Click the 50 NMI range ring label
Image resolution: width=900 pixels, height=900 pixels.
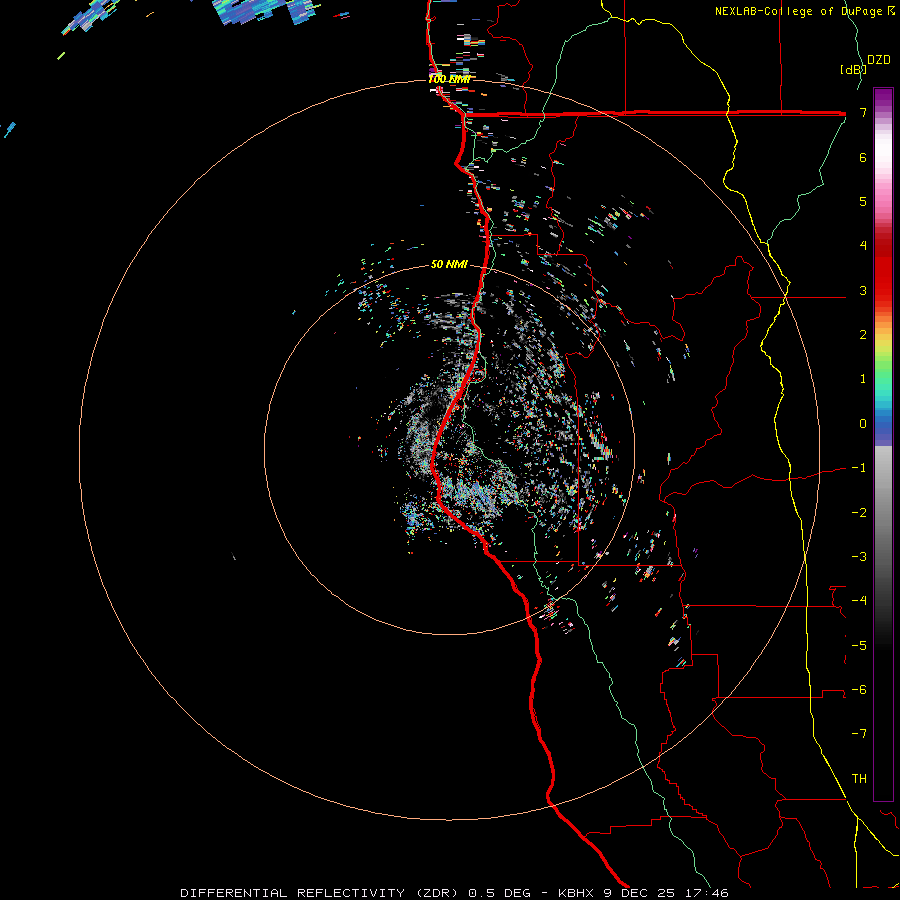(x=449, y=265)
